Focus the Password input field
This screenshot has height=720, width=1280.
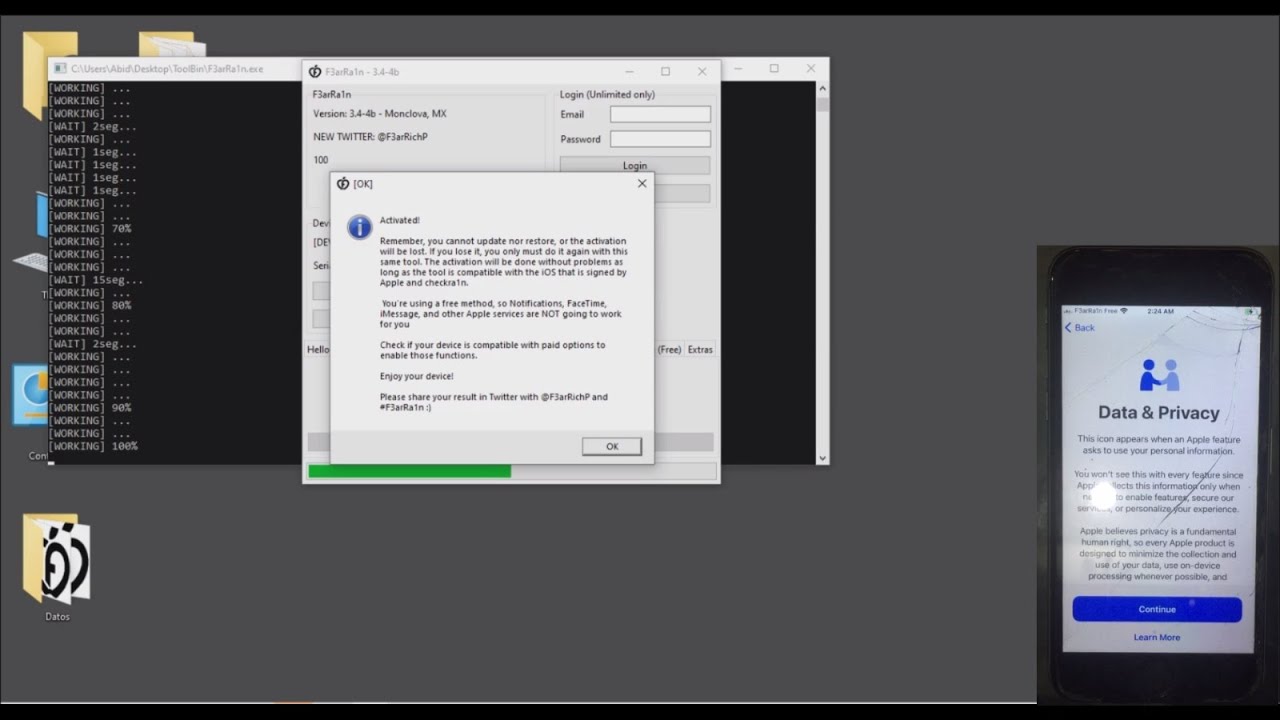click(x=660, y=139)
